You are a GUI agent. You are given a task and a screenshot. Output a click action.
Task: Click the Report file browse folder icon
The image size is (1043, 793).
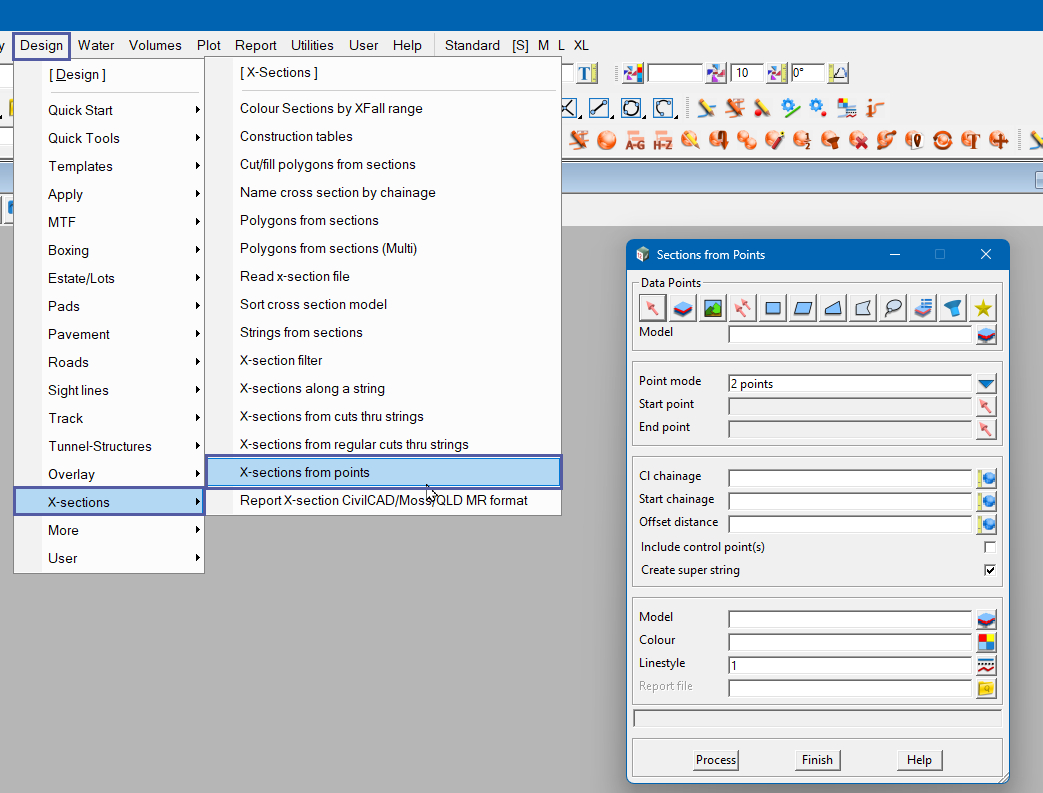point(986,688)
